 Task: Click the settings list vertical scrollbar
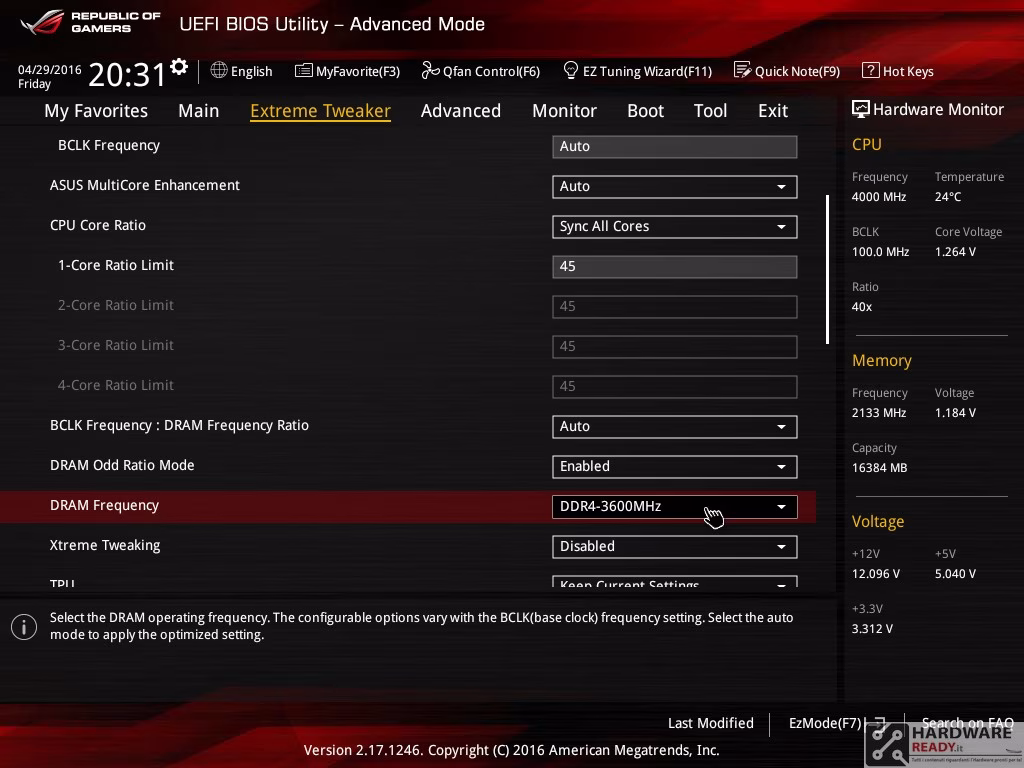click(827, 269)
